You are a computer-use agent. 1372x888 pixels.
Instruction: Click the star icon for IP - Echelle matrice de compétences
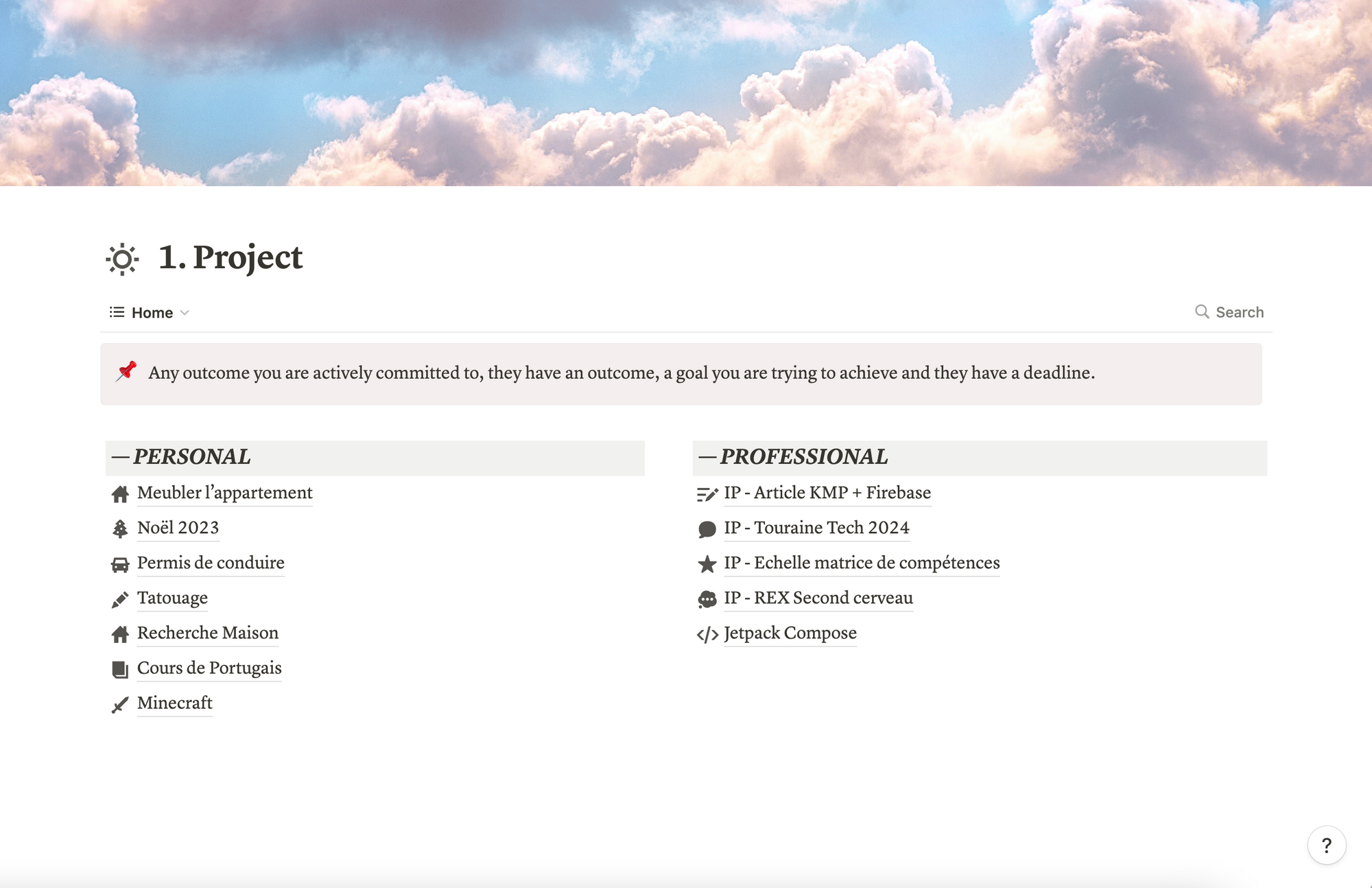coord(706,562)
